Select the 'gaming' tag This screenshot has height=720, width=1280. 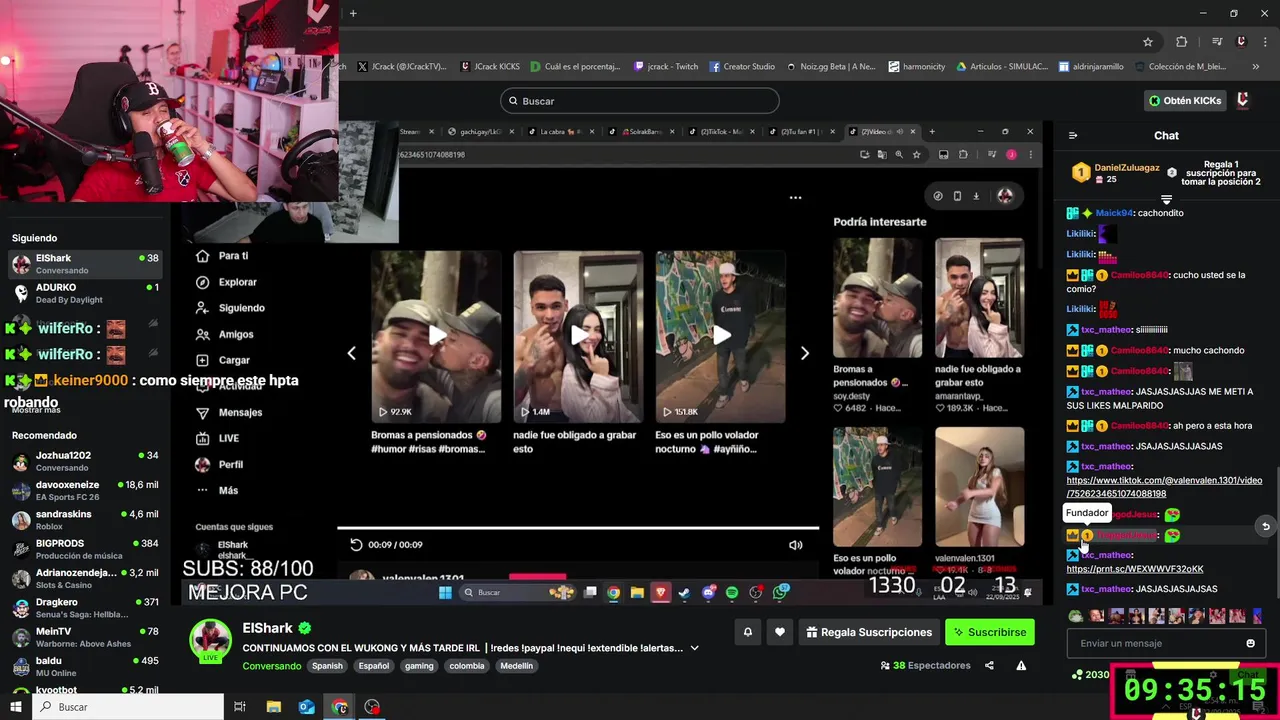coord(419,666)
